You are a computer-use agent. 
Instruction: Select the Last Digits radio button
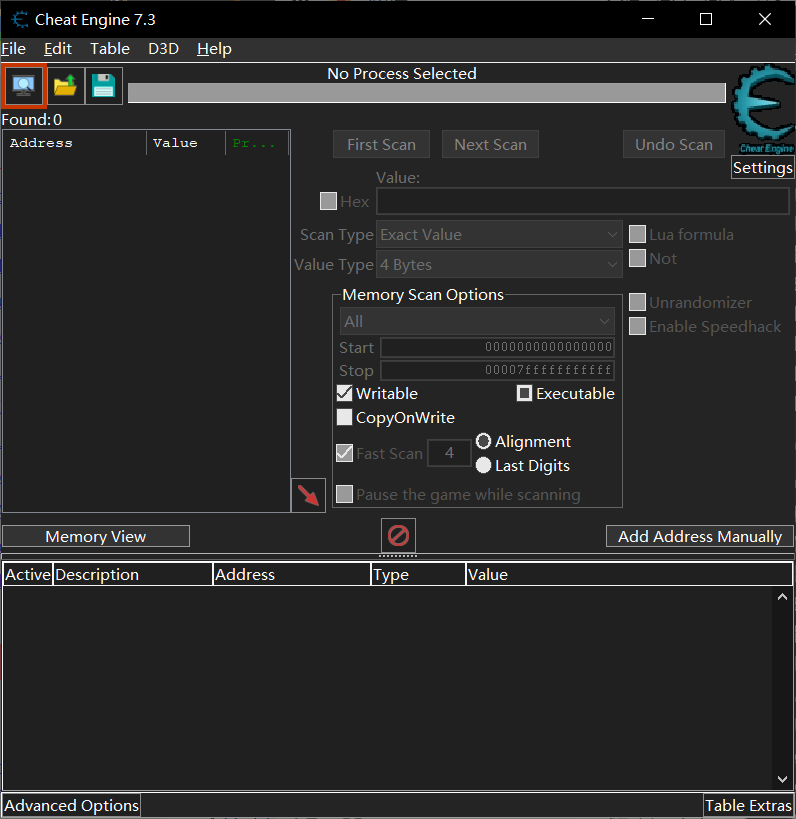[x=484, y=465]
